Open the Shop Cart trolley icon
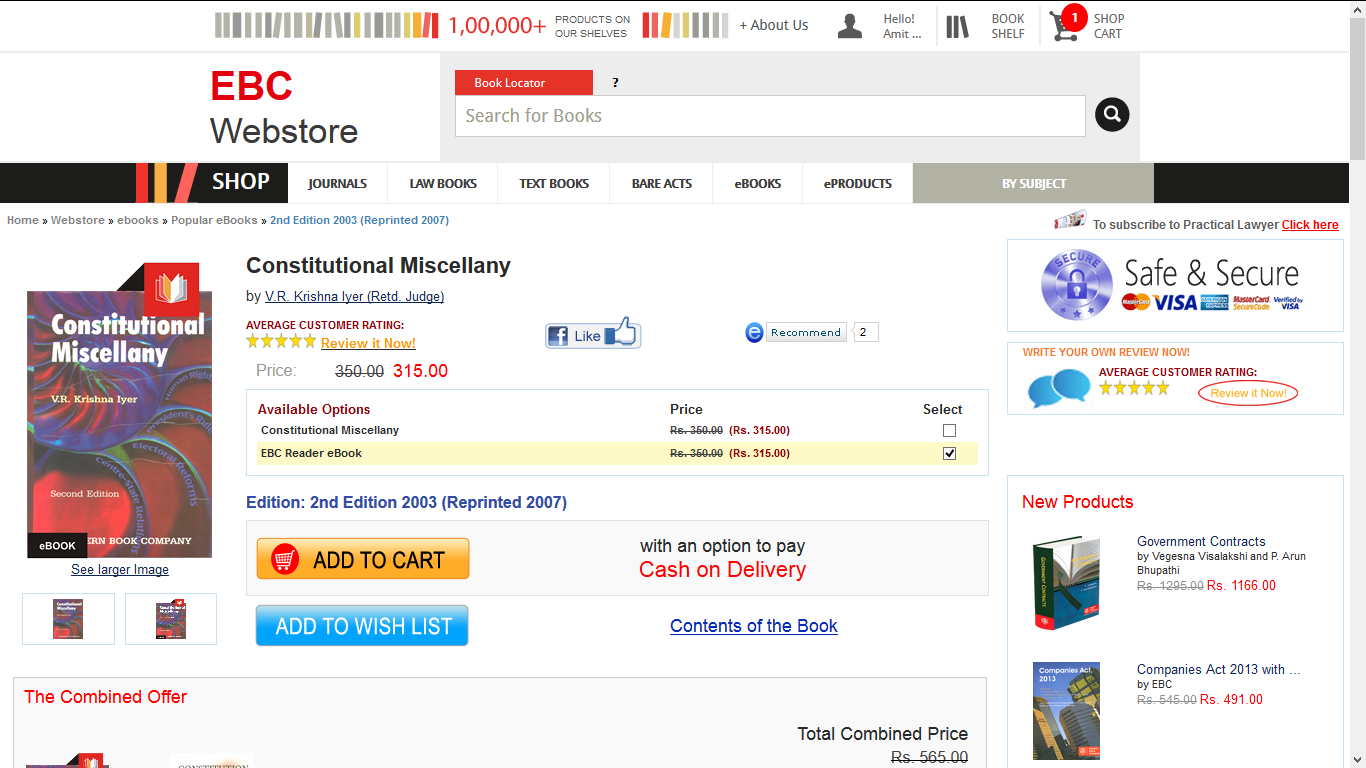 1064,27
